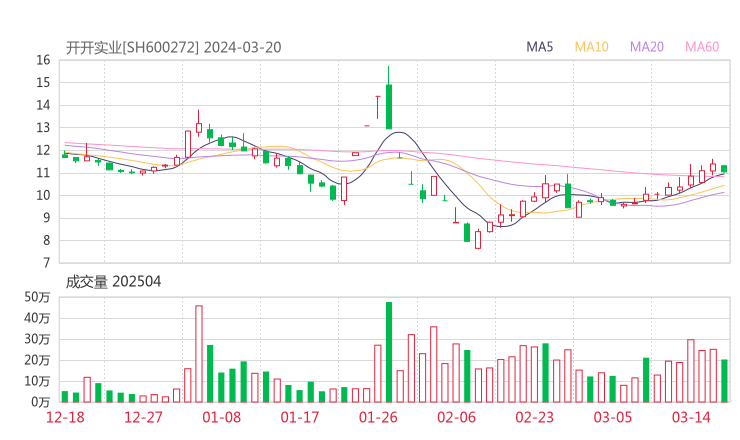This screenshot has height=440, width=740.
Task: Click the 12-18 date axis label
Action: 65,417
